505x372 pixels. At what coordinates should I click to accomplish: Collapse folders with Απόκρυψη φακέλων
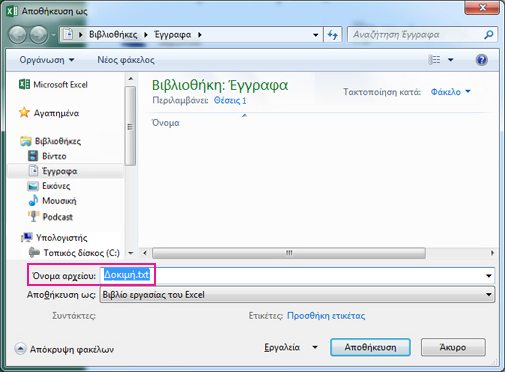(64, 349)
